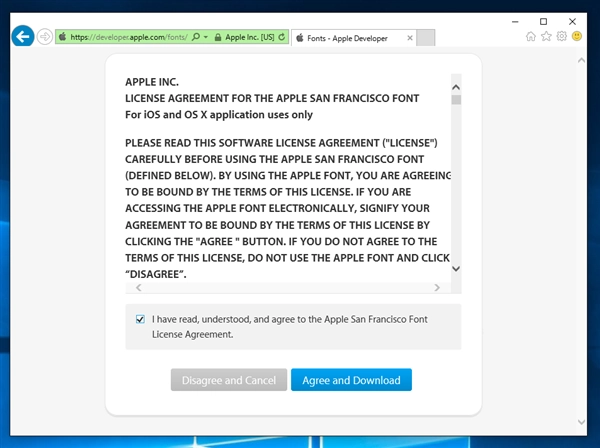Open the address bar dropdown arrow
Viewport: 600px width, 448px height.
tap(206, 37)
